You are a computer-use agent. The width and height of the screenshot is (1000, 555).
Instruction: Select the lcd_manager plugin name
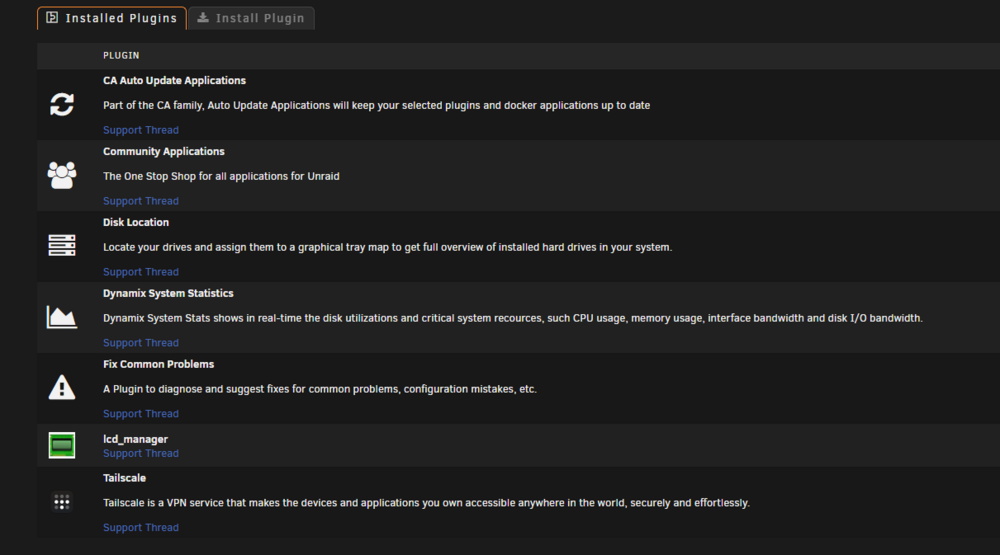135,439
